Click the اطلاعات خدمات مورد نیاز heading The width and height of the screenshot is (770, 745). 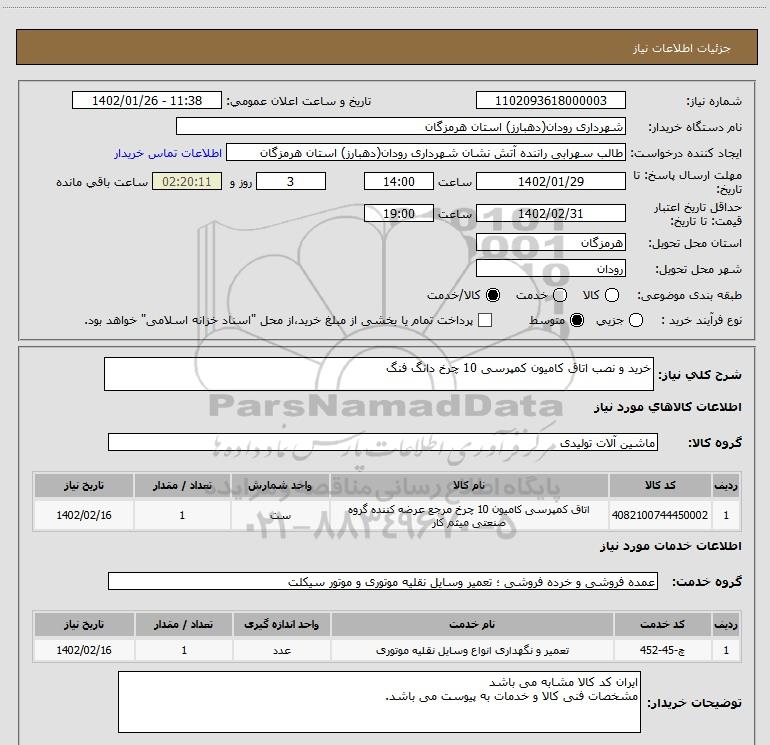click(x=671, y=546)
